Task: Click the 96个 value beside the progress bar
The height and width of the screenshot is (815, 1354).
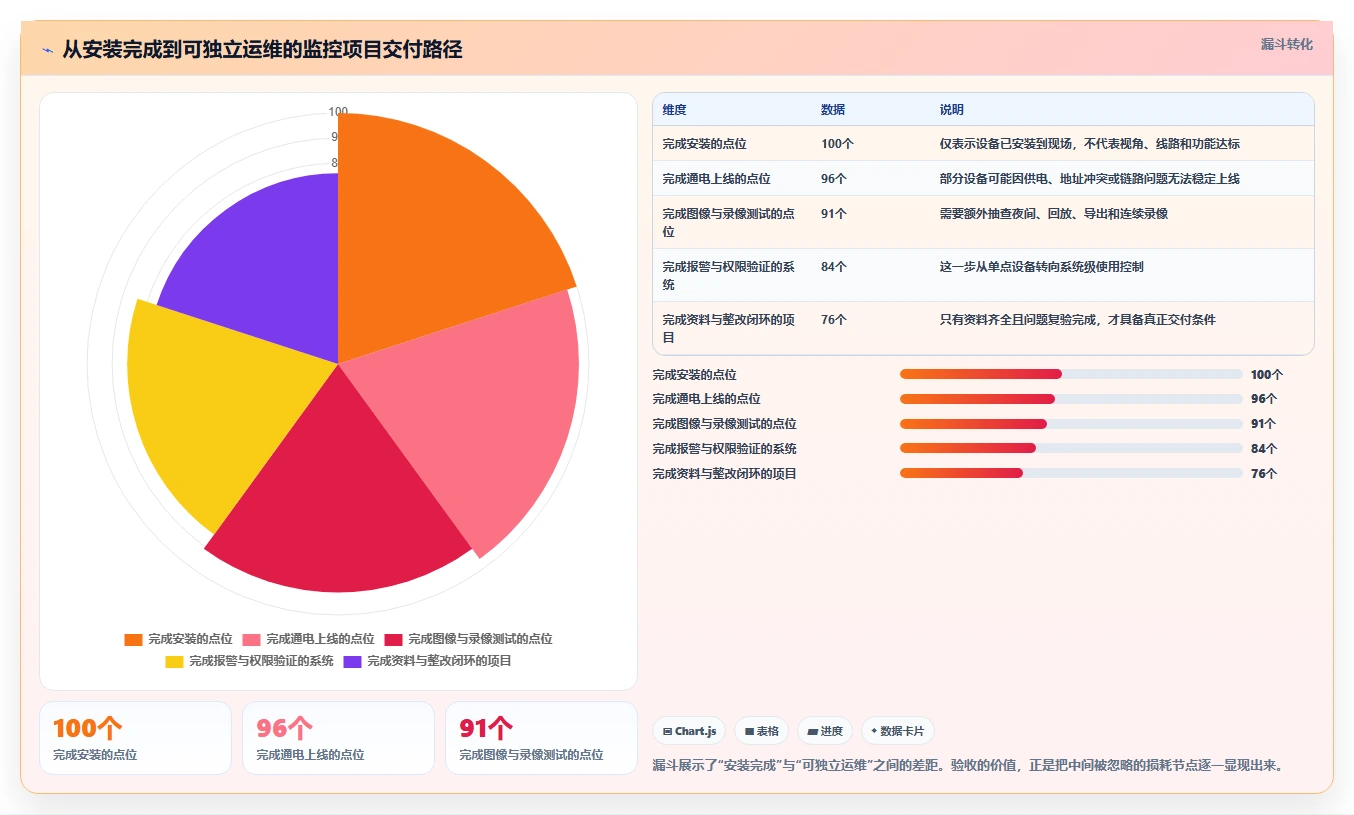Action: (1264, 399)
